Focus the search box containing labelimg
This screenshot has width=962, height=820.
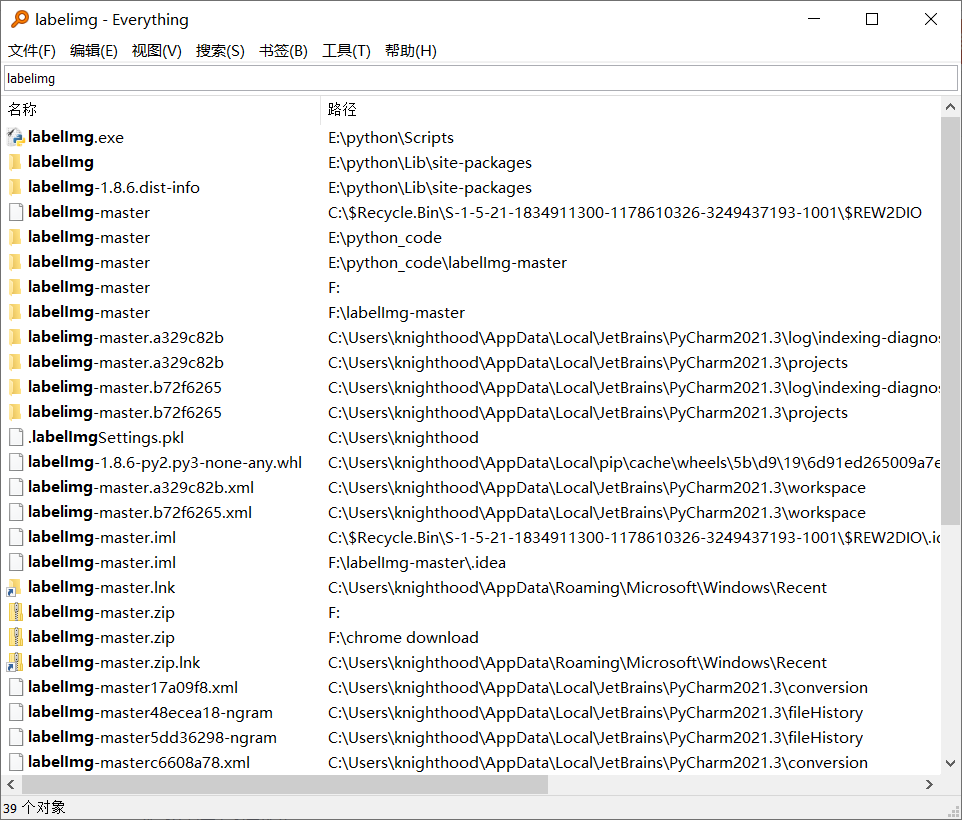[x=481, y=79]
